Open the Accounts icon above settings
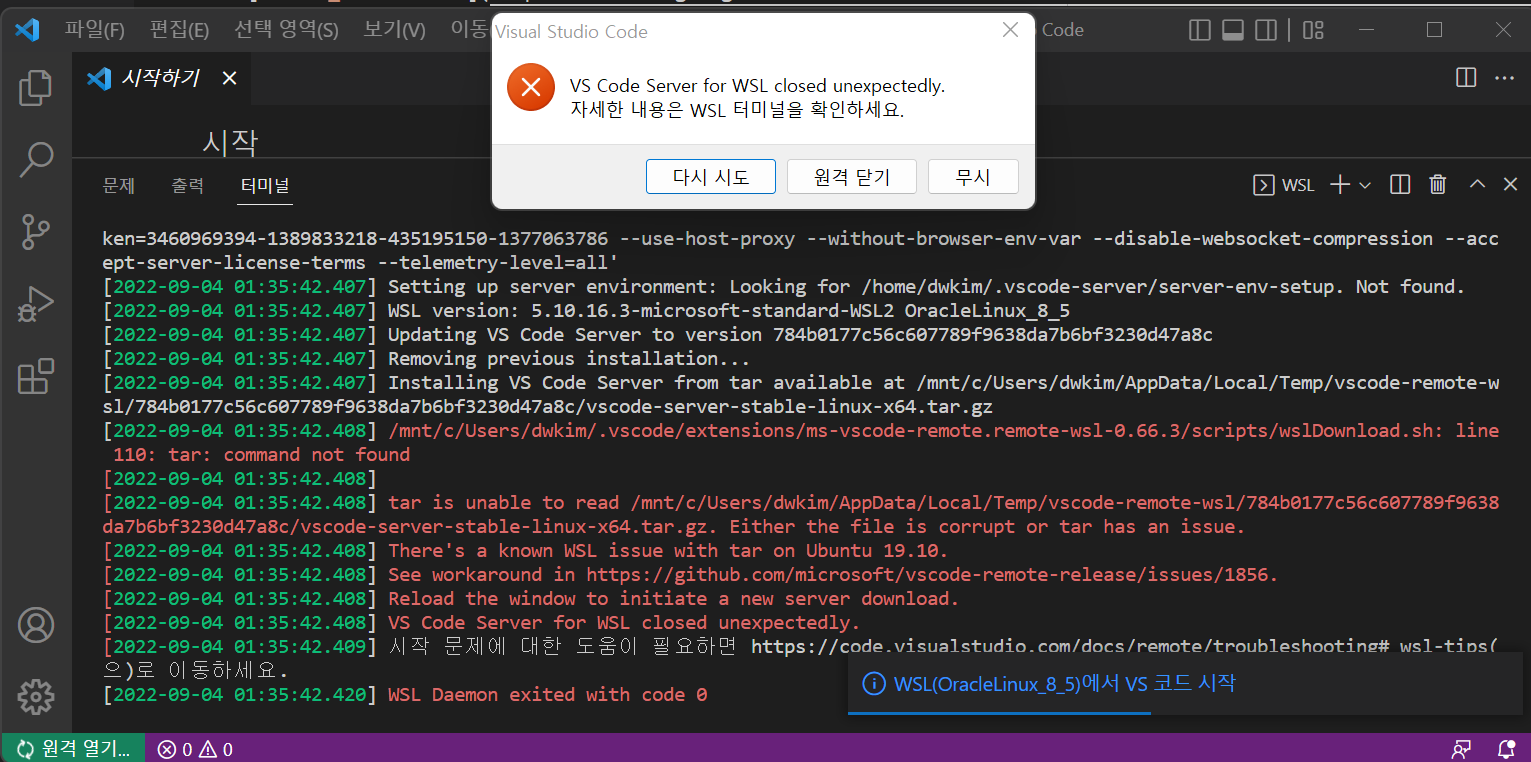Image resolution: width=1531 pixels, height=762 pixels. (x=35, y=624)
